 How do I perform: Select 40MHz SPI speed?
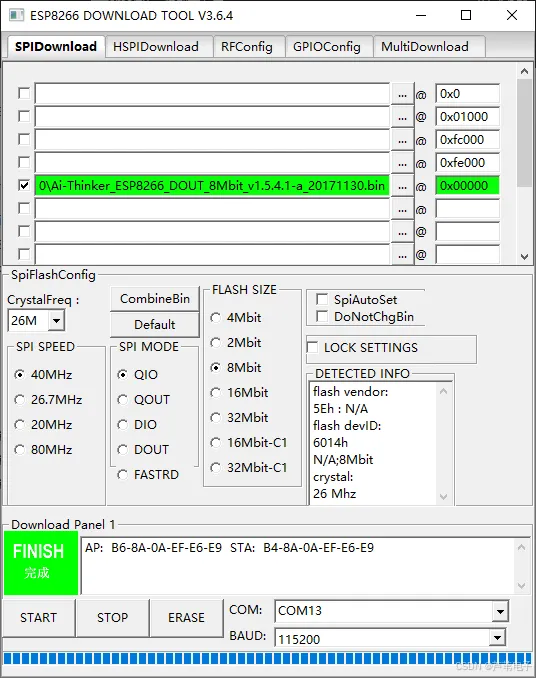click(x=19, y=374)
